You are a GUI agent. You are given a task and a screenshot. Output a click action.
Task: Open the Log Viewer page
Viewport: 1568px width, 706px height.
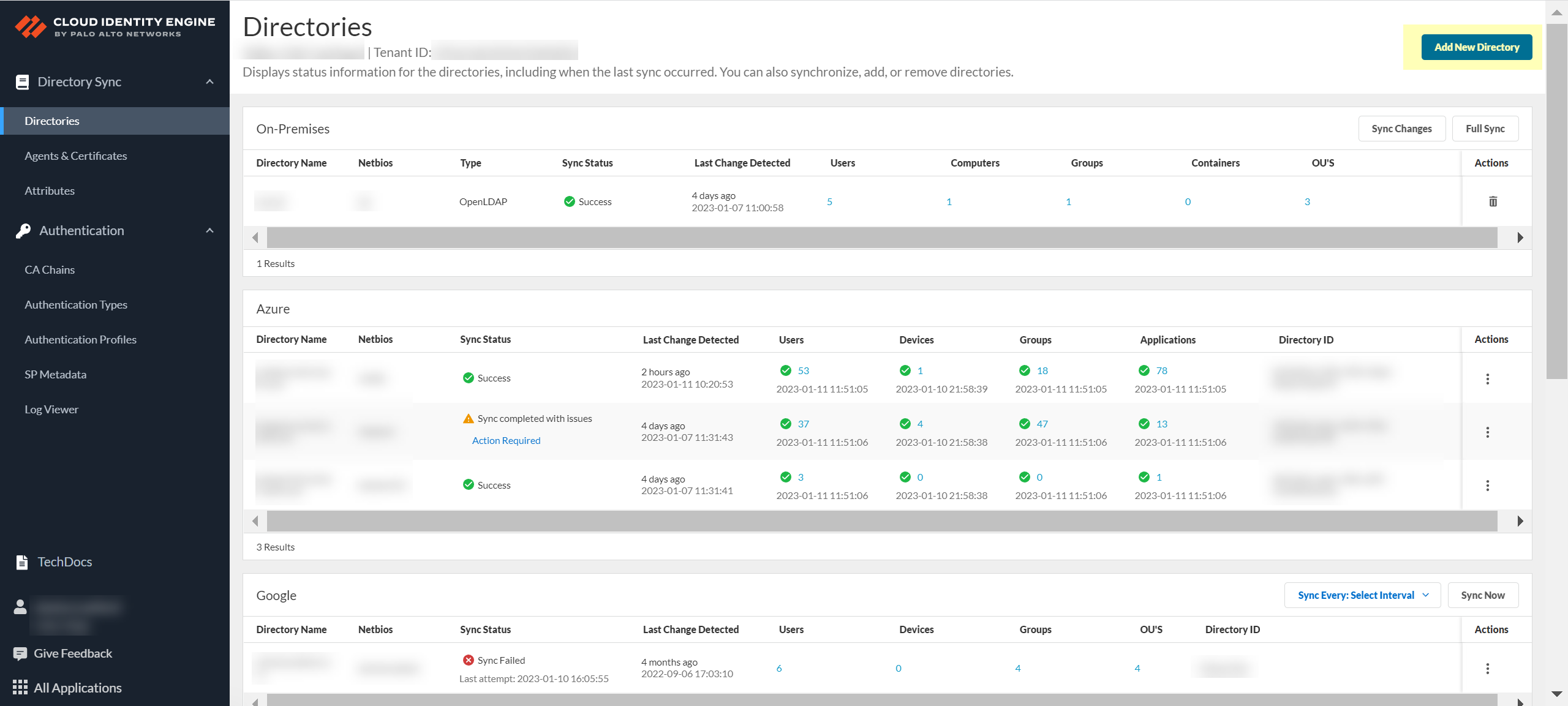pos(51,410)
